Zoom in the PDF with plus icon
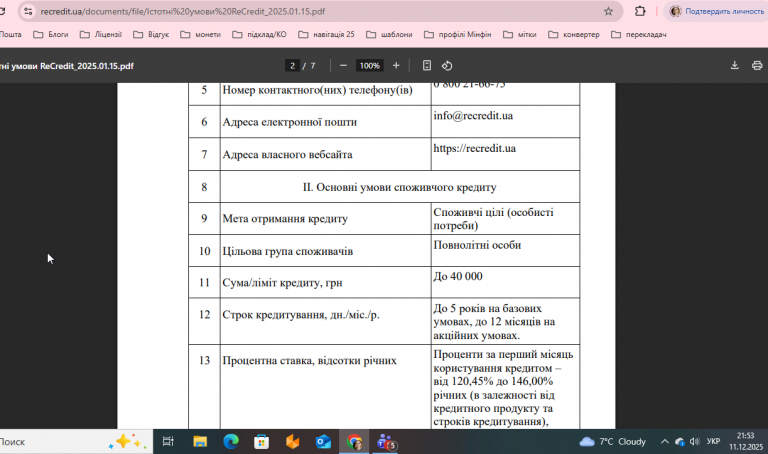Screen dimensions: 768x454 396,66
